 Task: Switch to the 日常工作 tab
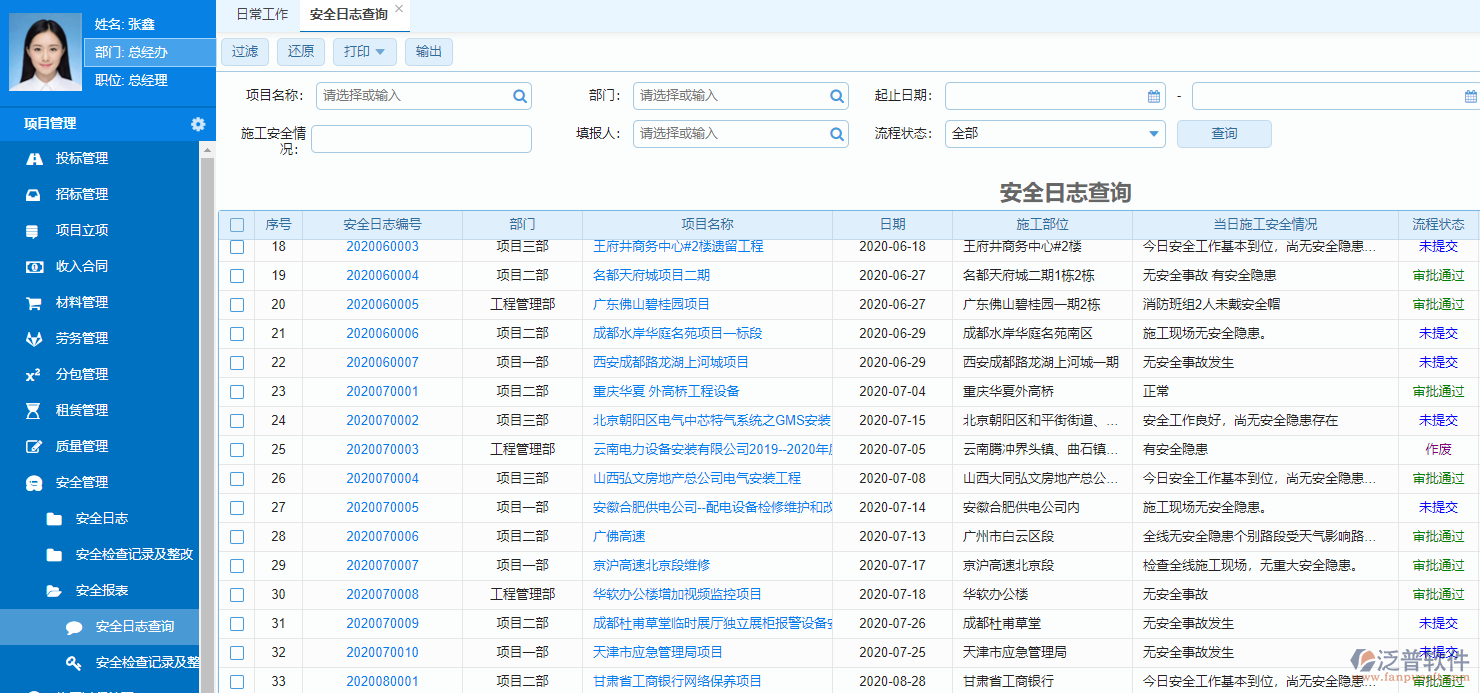pyautogui.click(x=262, y=14)
